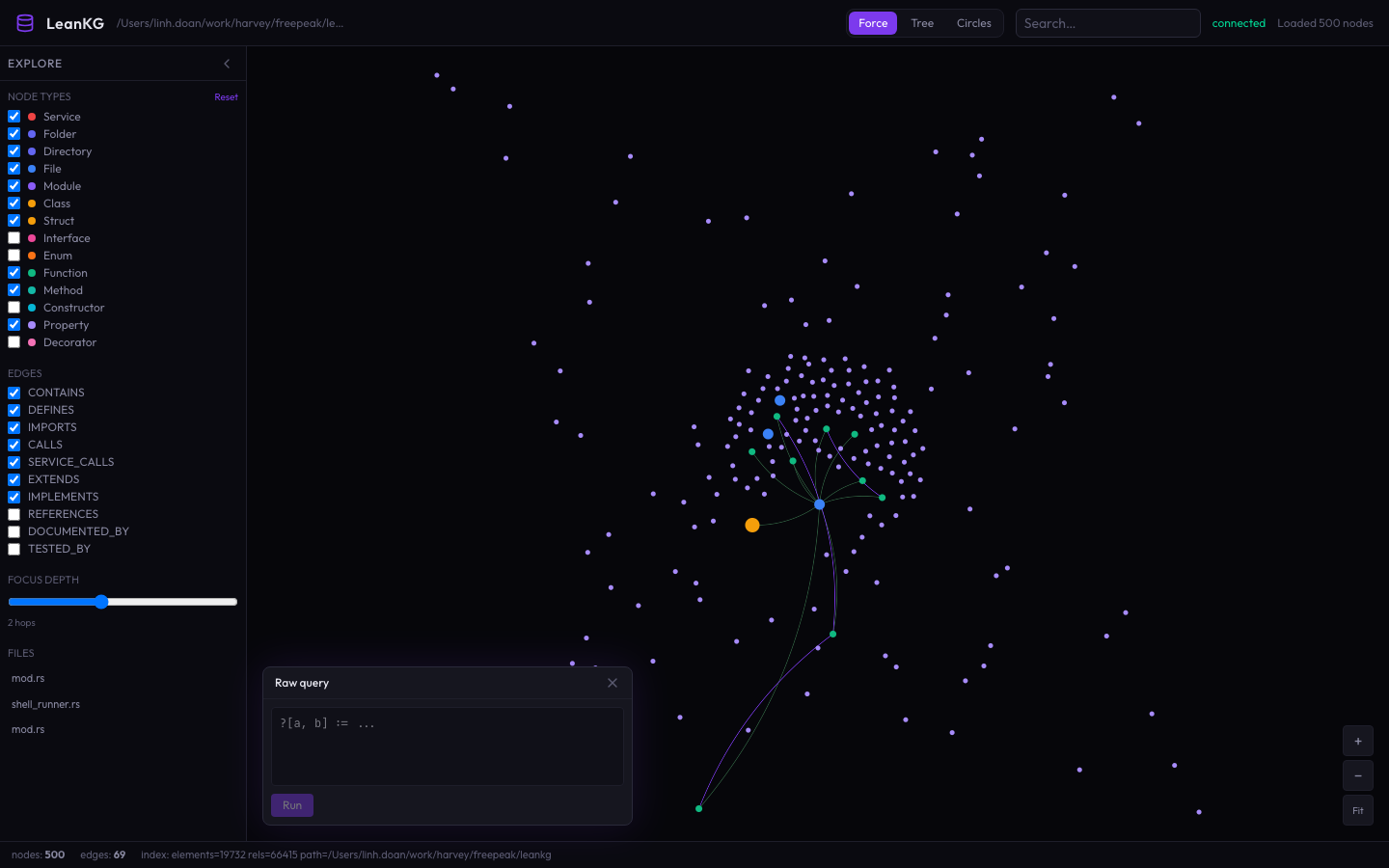Screen dimensions: 1389x868
Task: Switch to the Force layout tab
Action: pyautogui.click(x=873, y=23)
